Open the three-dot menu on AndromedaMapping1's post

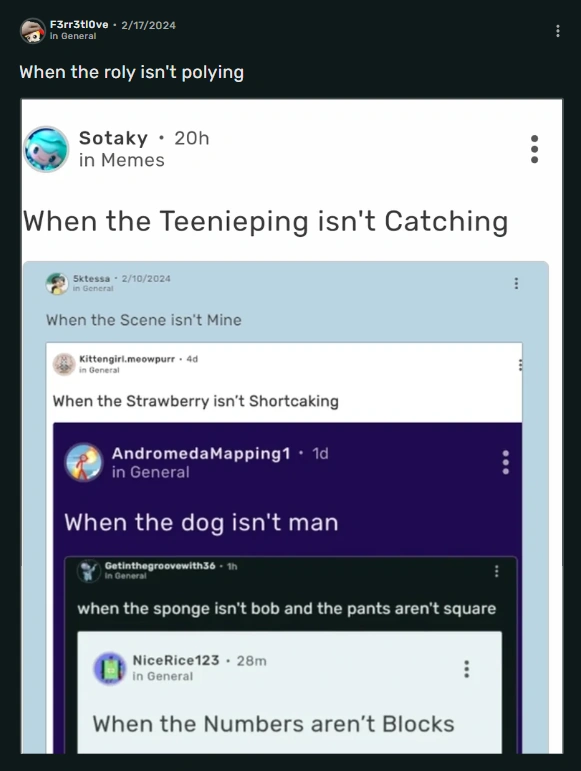[505, 462]
